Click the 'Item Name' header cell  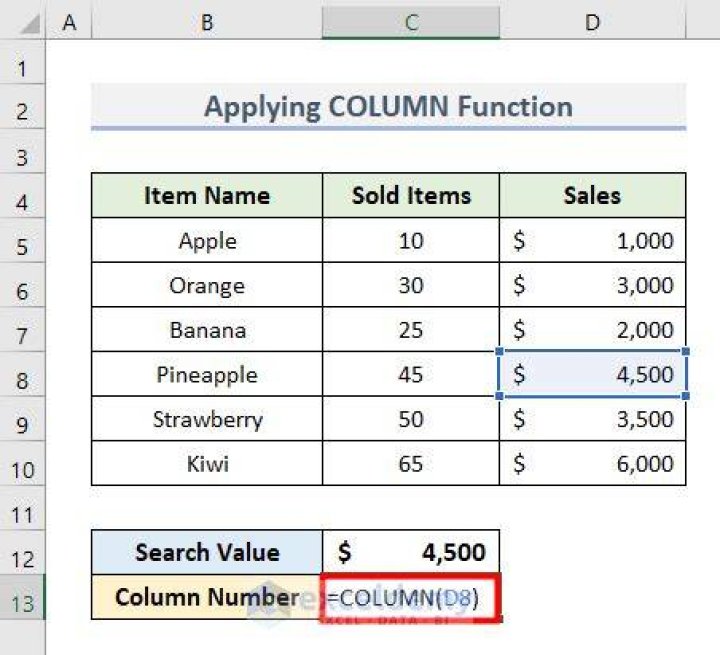pos(207,195)
